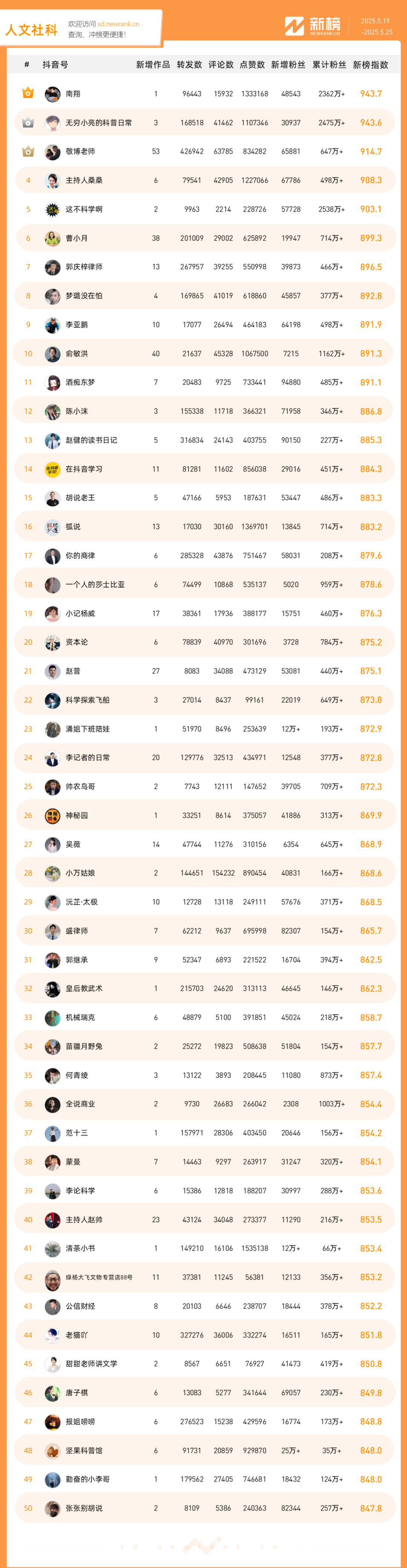The height and width of the screenshot is (1568, 407).
Task: Click the gold crown rank-one icon
Action: (x=28, y=93)
